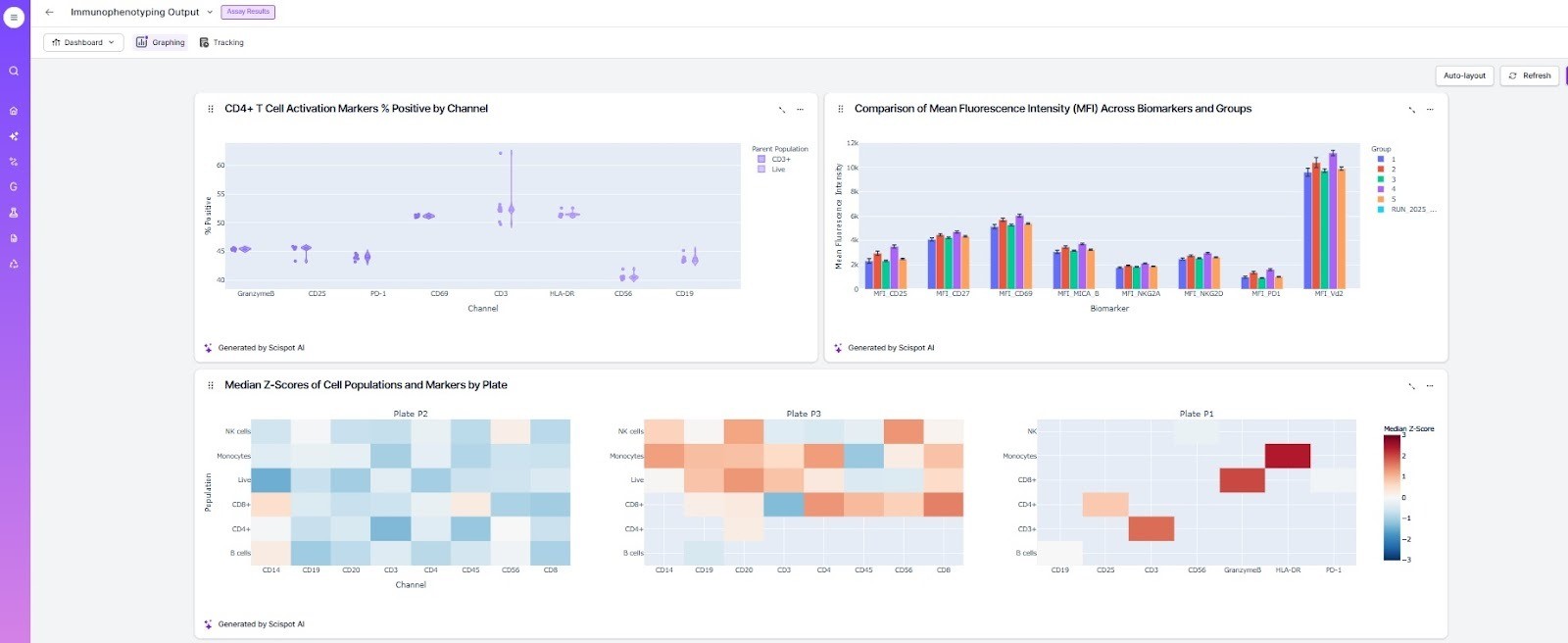
Task: Toggle the Live legend entry under Parent Population
Action: [771, 170]
